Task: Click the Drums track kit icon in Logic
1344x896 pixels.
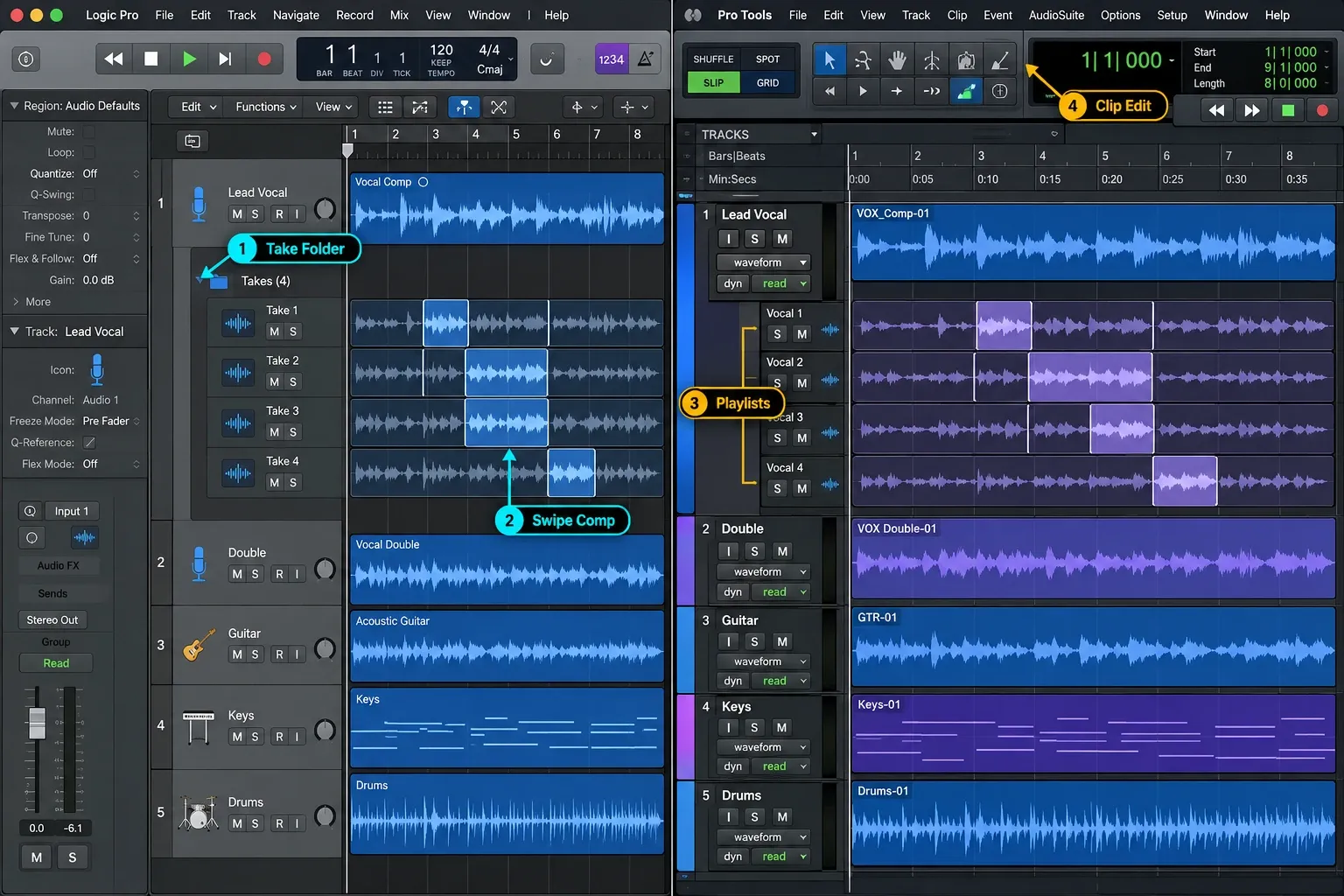Action: click(199, 813)
